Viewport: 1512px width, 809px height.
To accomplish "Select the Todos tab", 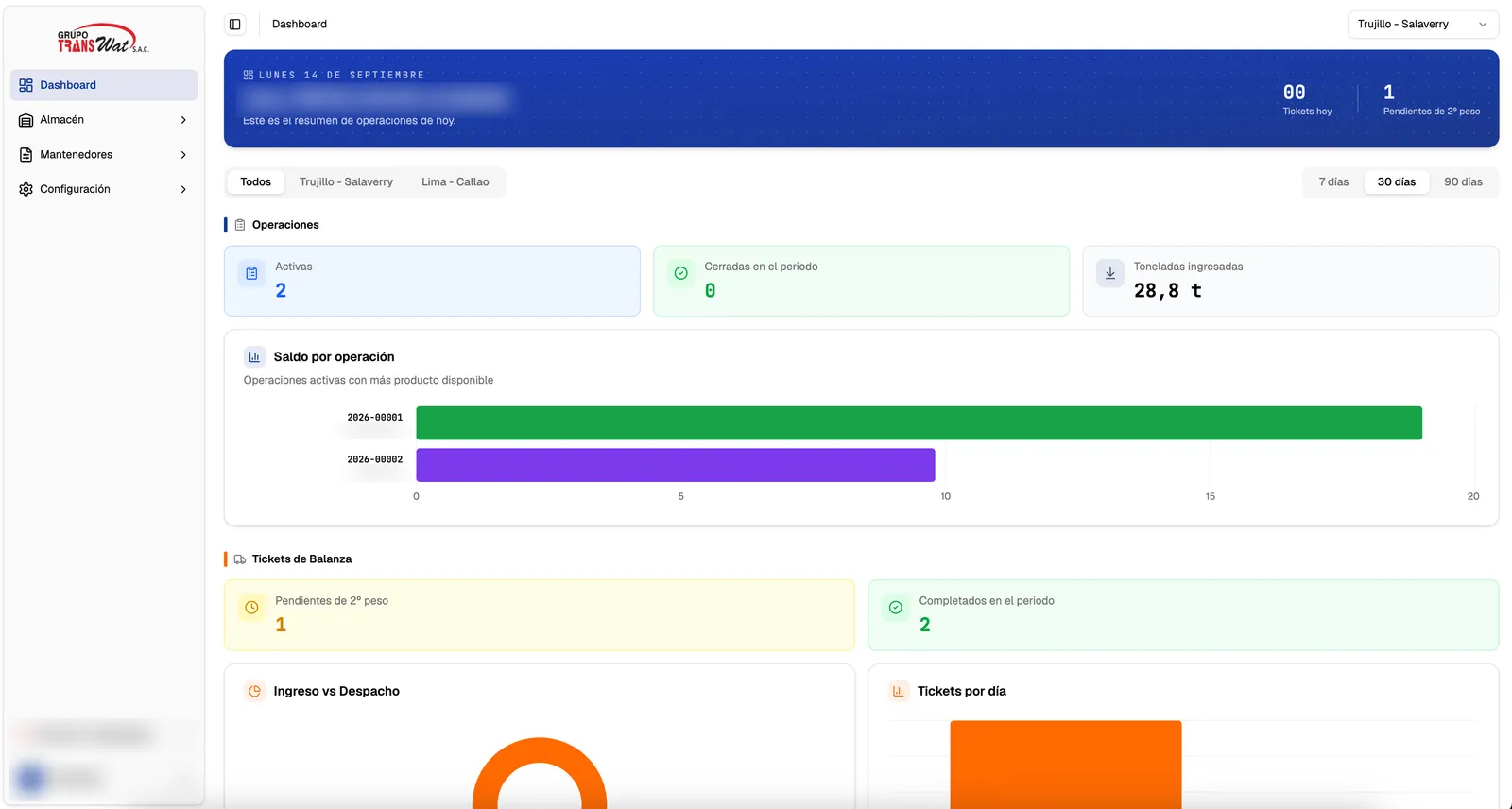I will pos(255,182).
